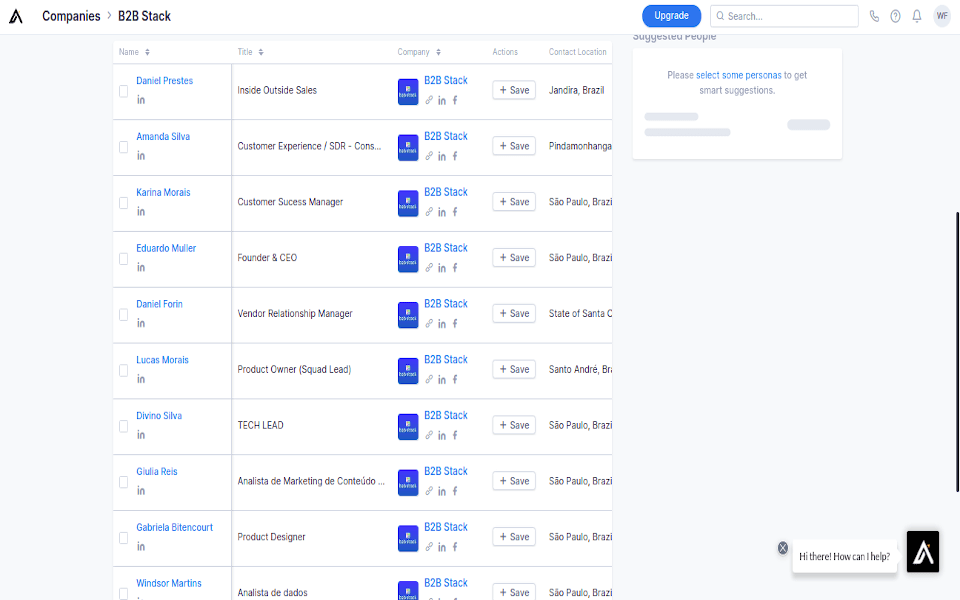960x600 pixels.
Task: Save Amanda Silva contact
Action: [514, 146]
